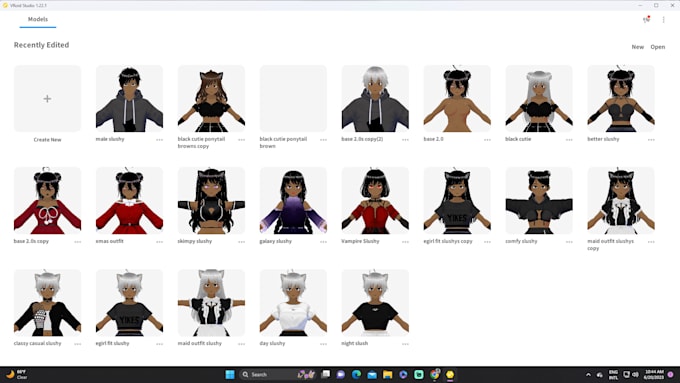Open the blank black cutie ponytail brown thumbnail
Screen dimensions: 680x383
(x=293, y=98)
